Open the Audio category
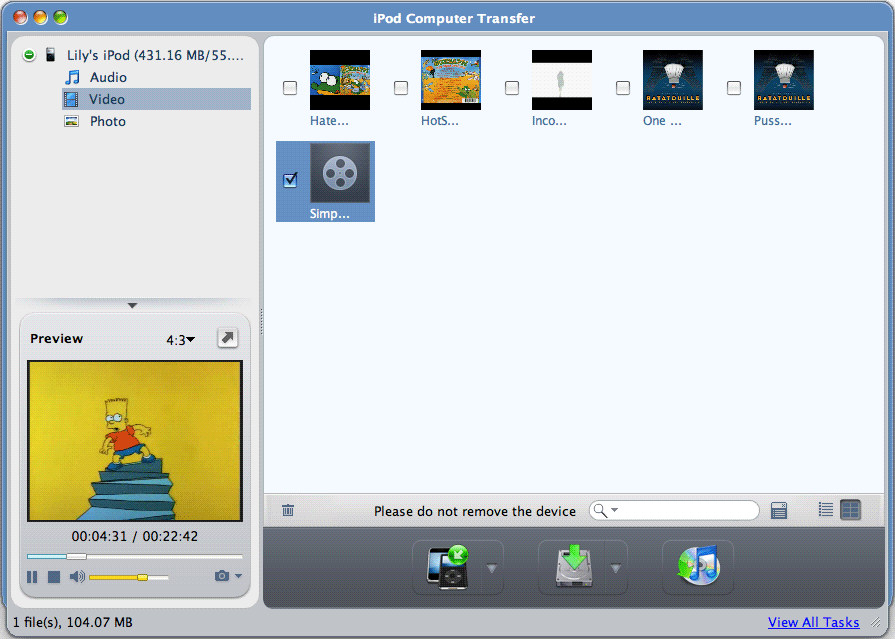The width and height of the screenshot is (895, 639). coord(108,77)
